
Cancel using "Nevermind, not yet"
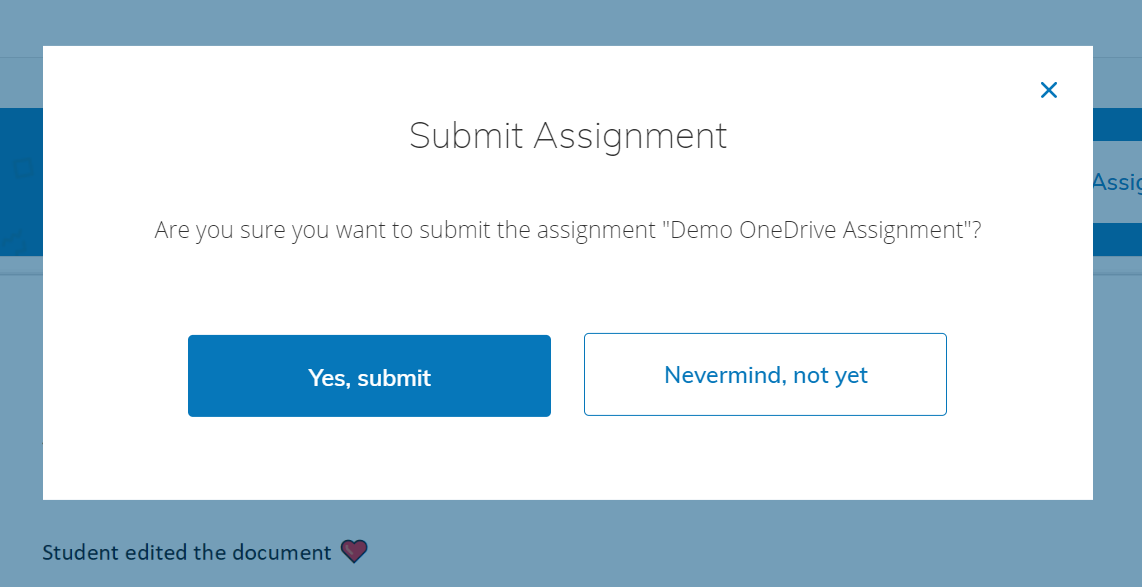[x=765, y=375]
